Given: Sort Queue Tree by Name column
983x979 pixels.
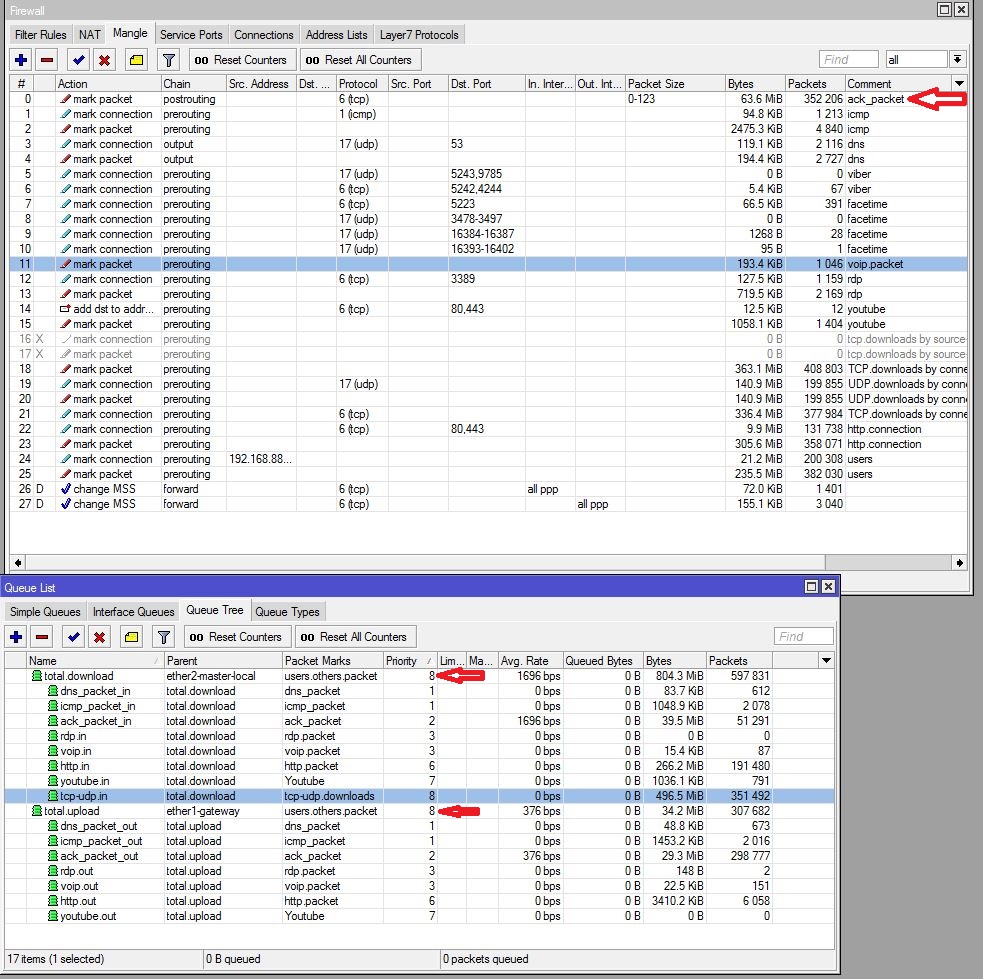Looking at the screenshot, I should click(x=95, y=661).
